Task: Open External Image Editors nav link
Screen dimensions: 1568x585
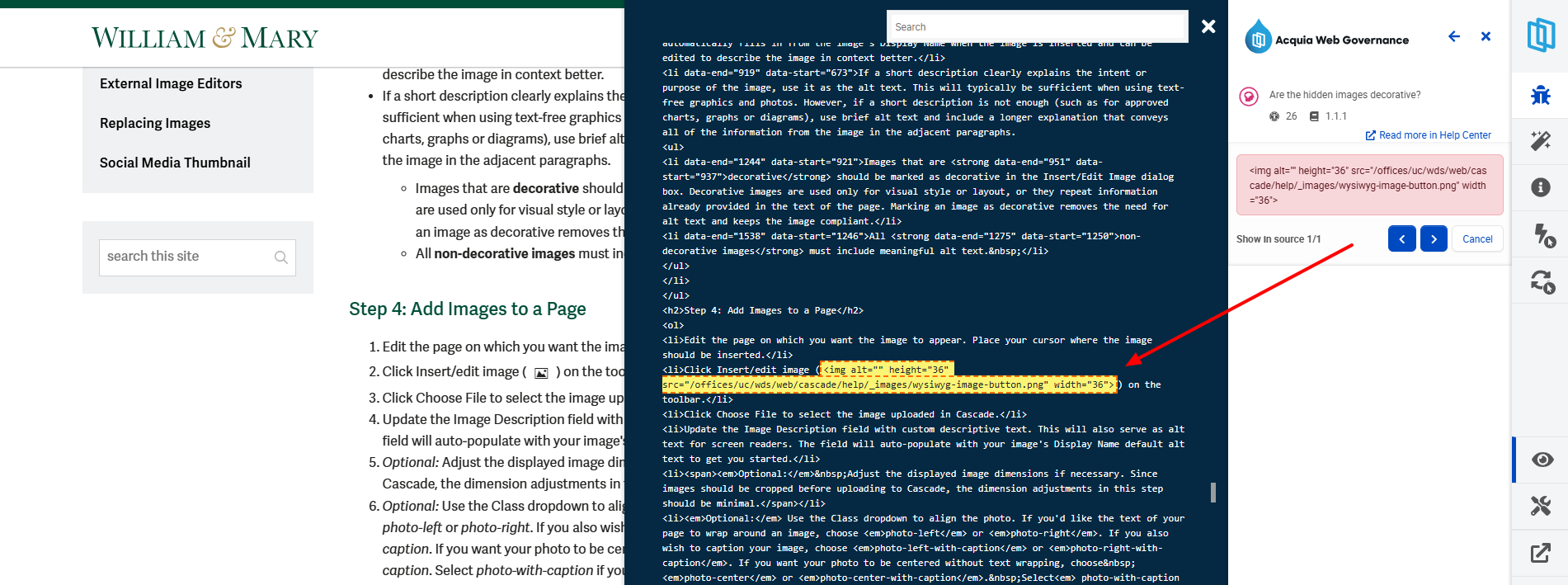Action: [171, 83]
